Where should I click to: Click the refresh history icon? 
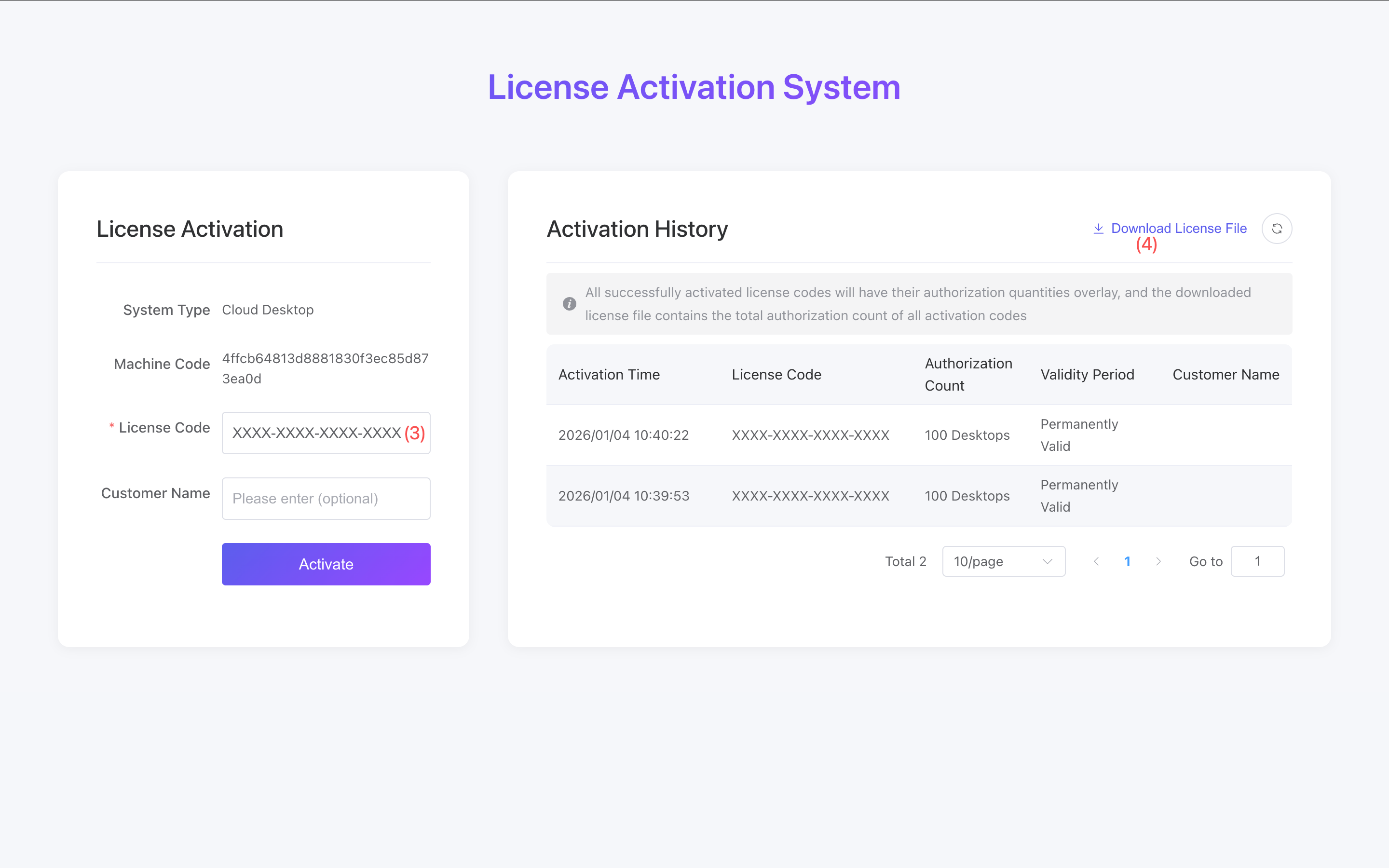(1277, 229)
